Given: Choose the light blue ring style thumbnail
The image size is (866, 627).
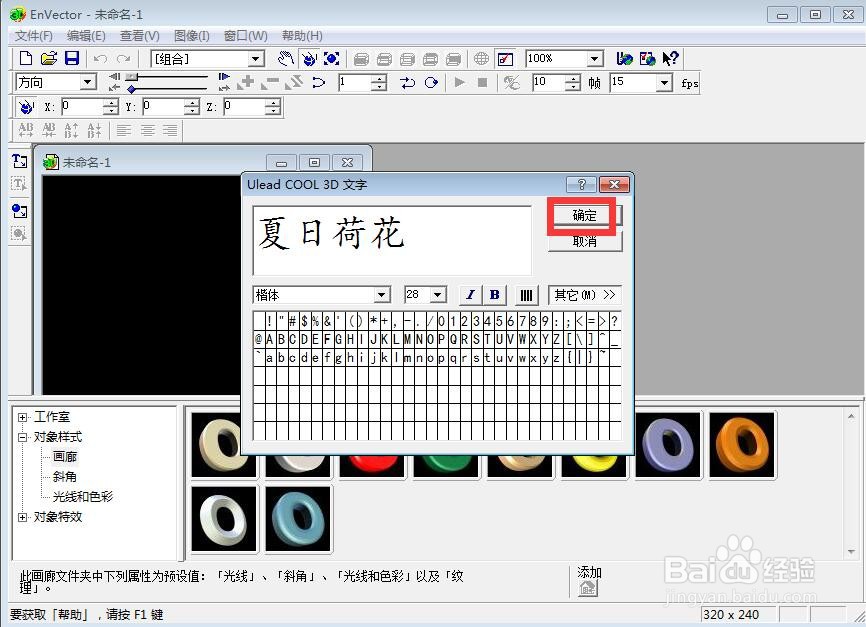Looking at the screenshot, I should pyautogui.click(x=298, y=519).
